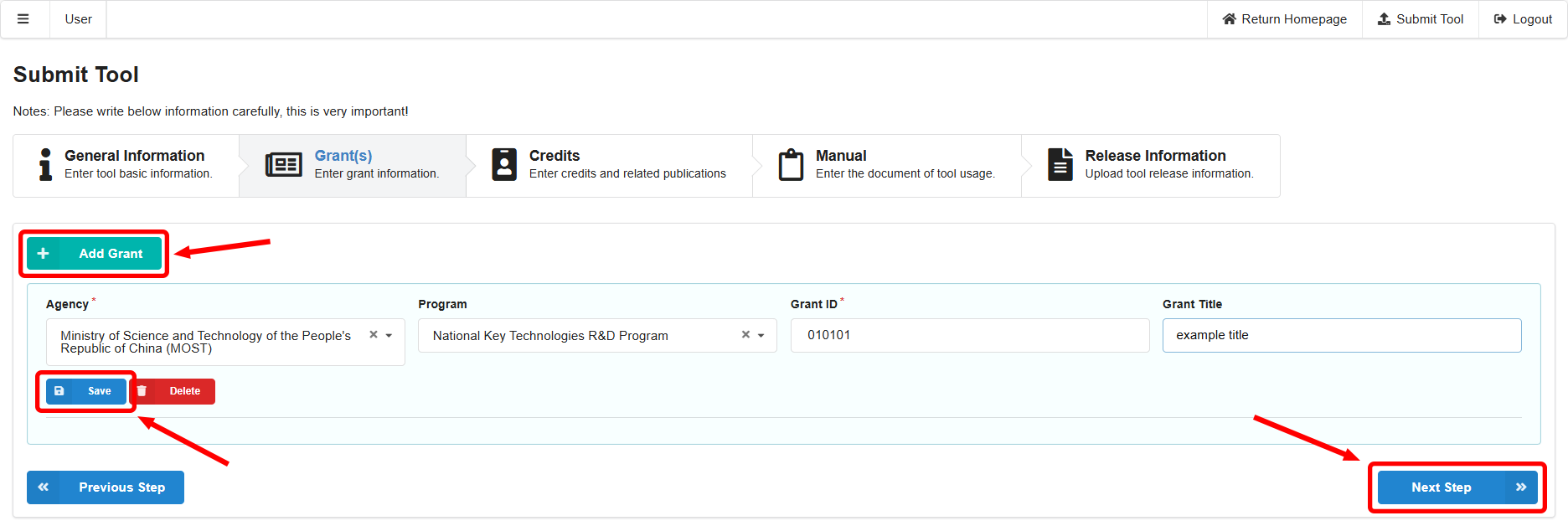Viewport: 1568px width, 526px height.
Task: Expand the Program dropdown arrow
Action: point(761,335)
